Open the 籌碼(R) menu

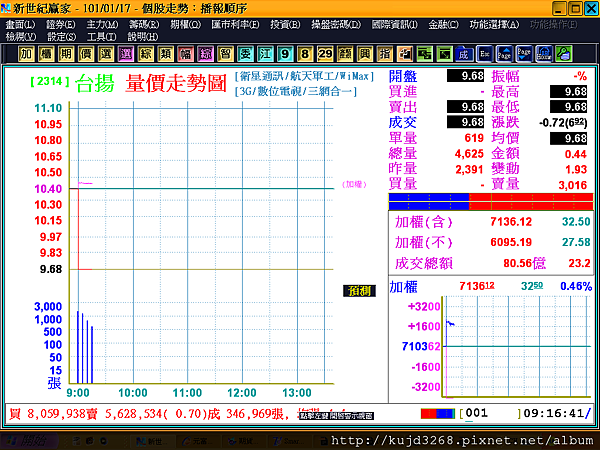click(x=144, y=24)
